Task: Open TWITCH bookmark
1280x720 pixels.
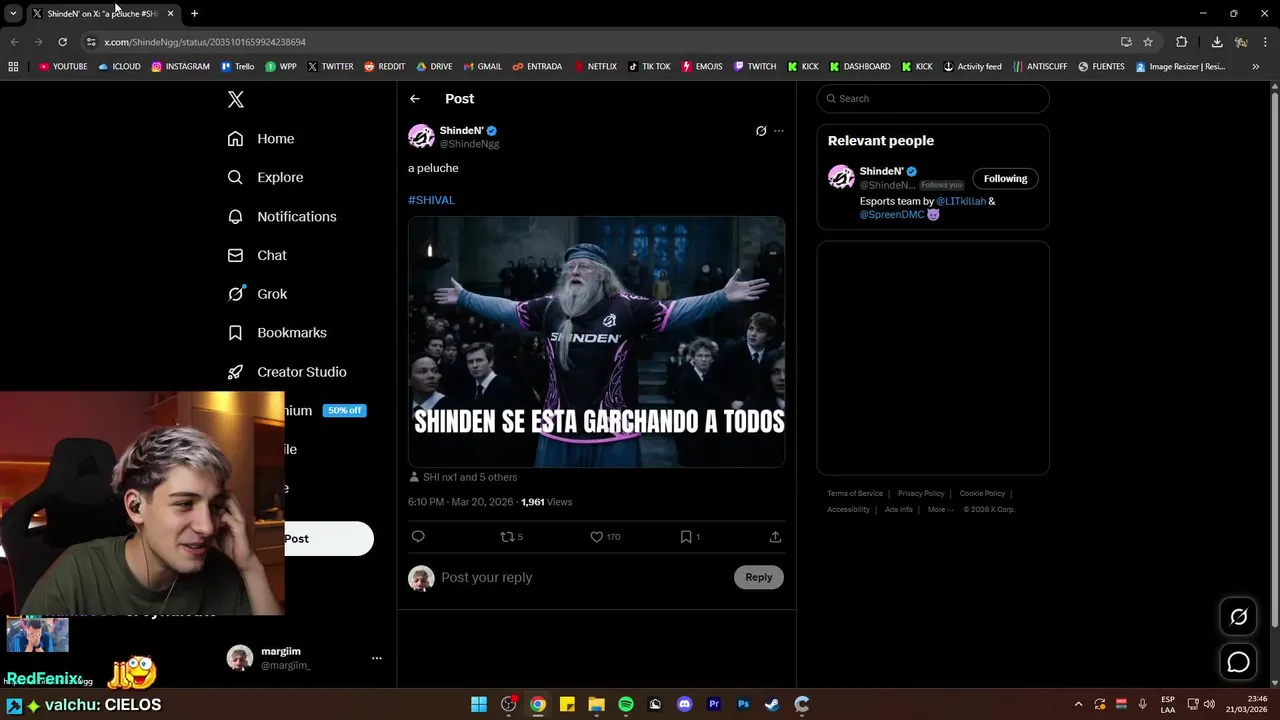Action: pos(755,67)
